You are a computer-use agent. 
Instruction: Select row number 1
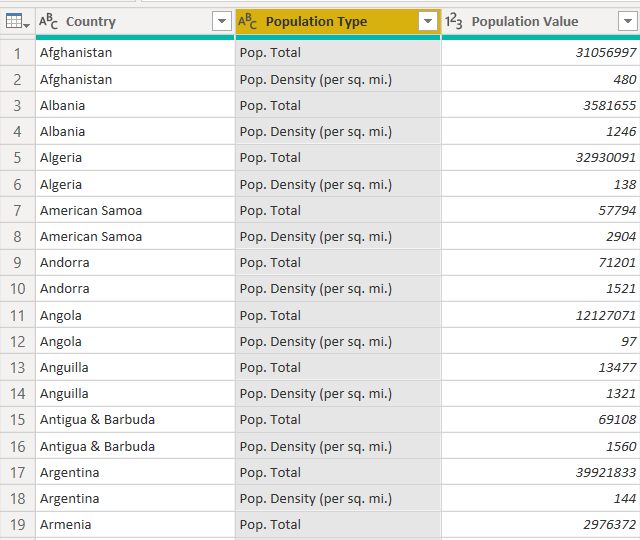[18, 53]
